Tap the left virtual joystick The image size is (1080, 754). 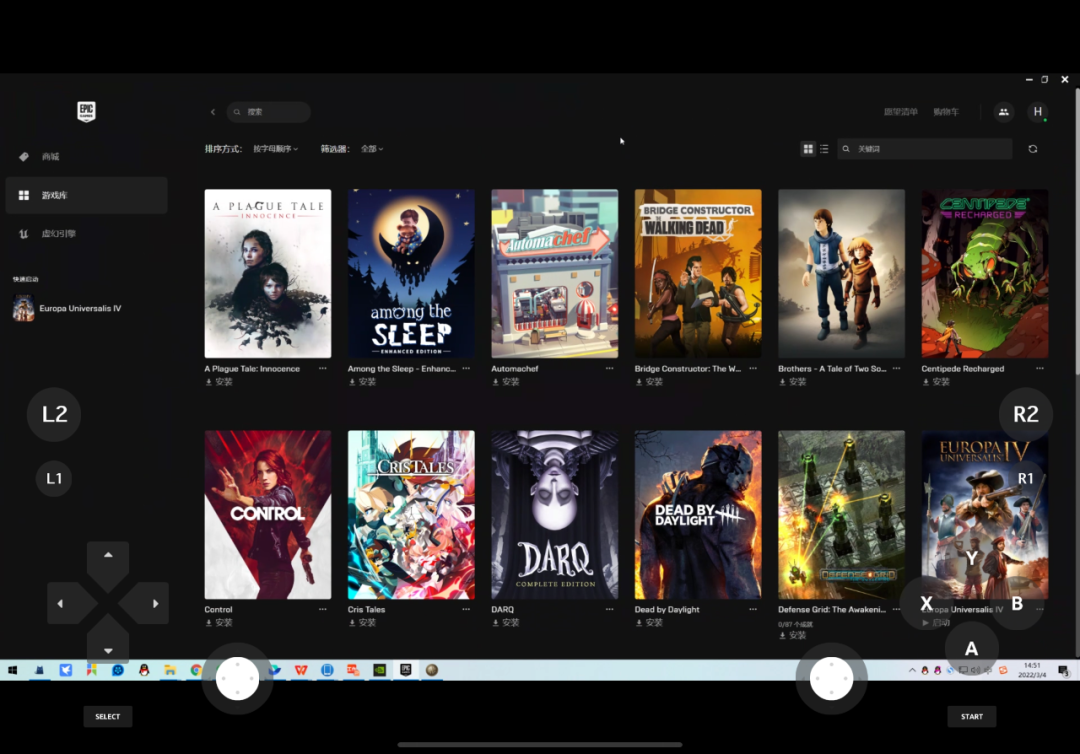pyautogui.click(x=237, y=678)
